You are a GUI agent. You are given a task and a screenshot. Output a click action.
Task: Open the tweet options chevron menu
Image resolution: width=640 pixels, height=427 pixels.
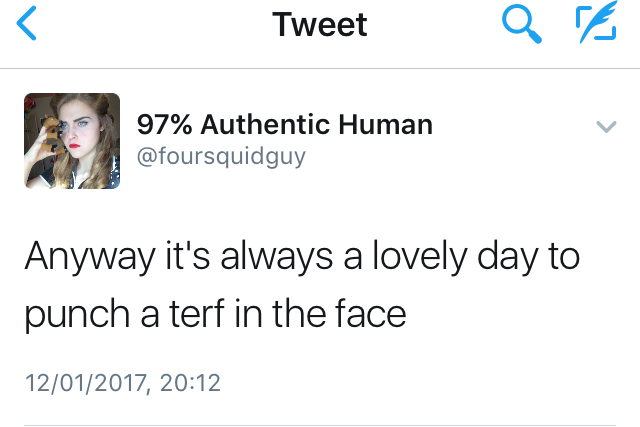tap(606, 127)
